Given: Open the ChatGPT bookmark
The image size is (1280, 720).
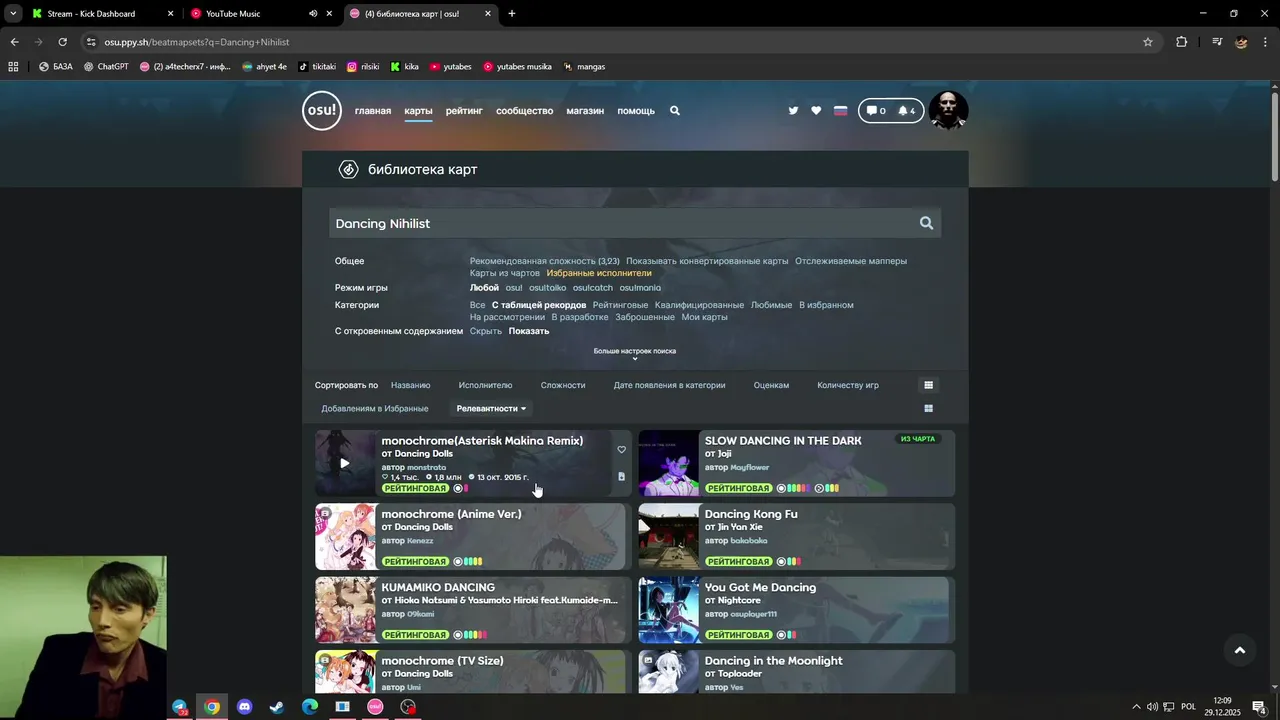Looking at the screenshot, I should (x=106, y=67).
